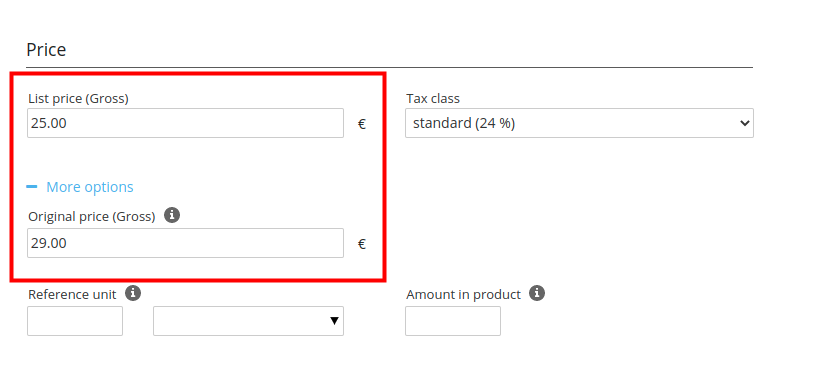Open the empty Reference unit type dropdown
This screenshot has height=370, width=826.
[248, 321]
